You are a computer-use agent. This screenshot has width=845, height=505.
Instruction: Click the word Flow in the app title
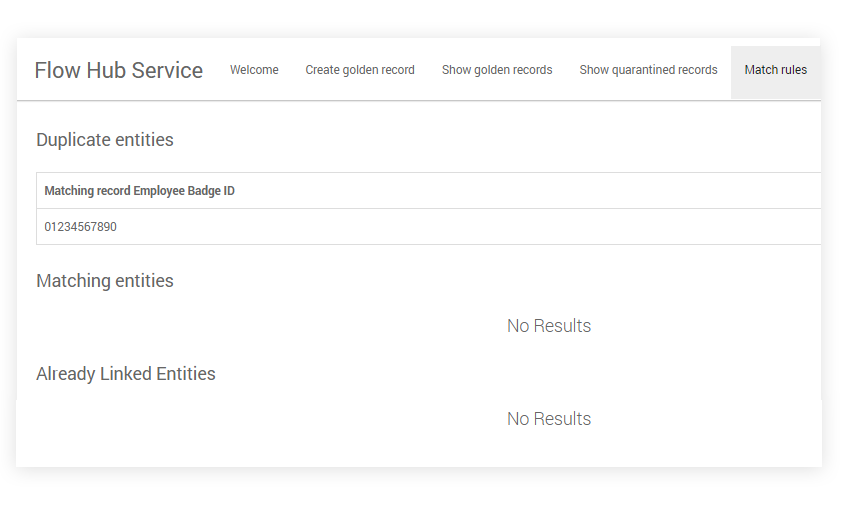54,71
